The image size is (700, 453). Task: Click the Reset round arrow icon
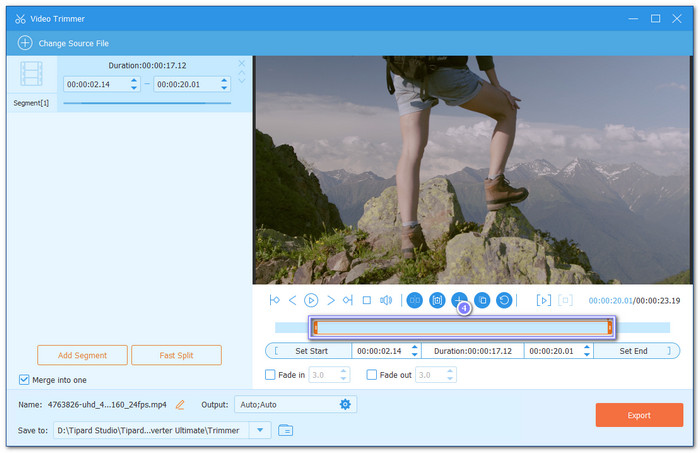pyautogui.click(x=504, y=300)
